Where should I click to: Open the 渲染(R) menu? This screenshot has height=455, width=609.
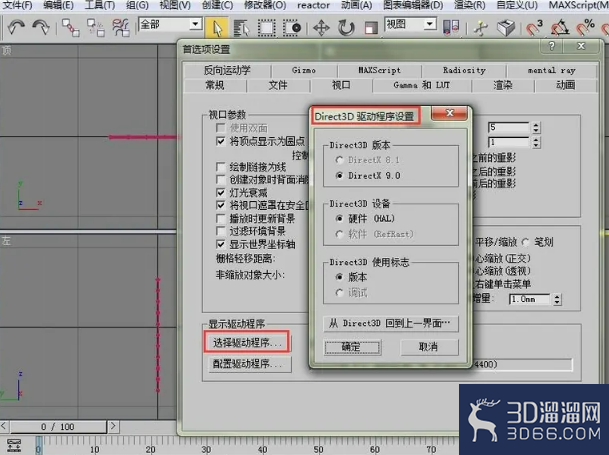click(470, 5)
